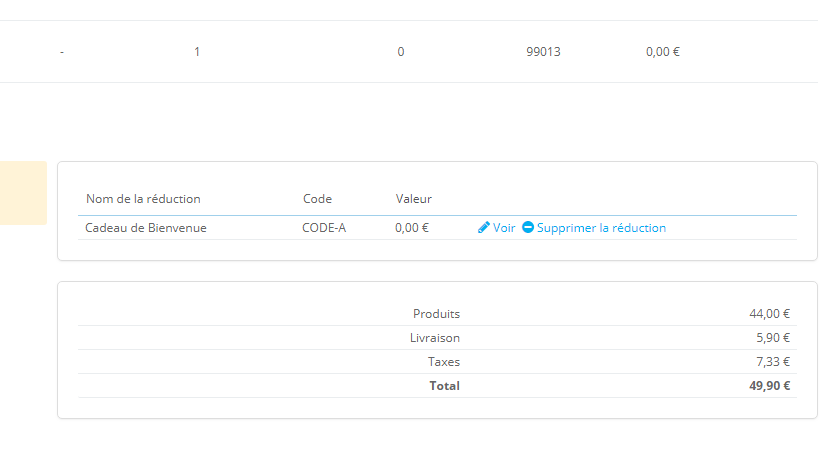
Task: Click the minus-circle icon to remove the discount
Action: 528,228
